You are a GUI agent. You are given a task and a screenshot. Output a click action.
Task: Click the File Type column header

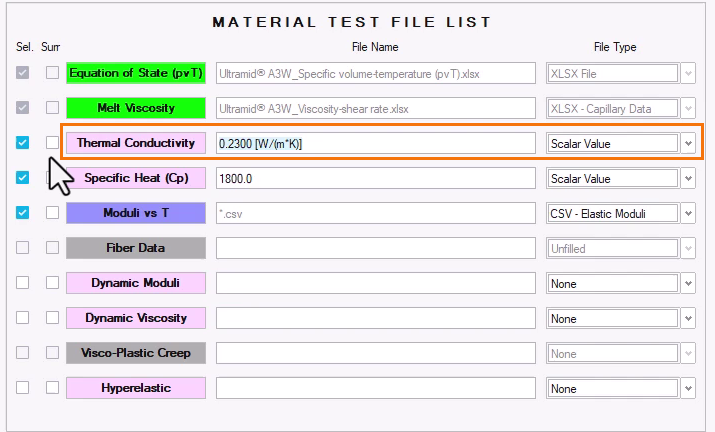615,47
